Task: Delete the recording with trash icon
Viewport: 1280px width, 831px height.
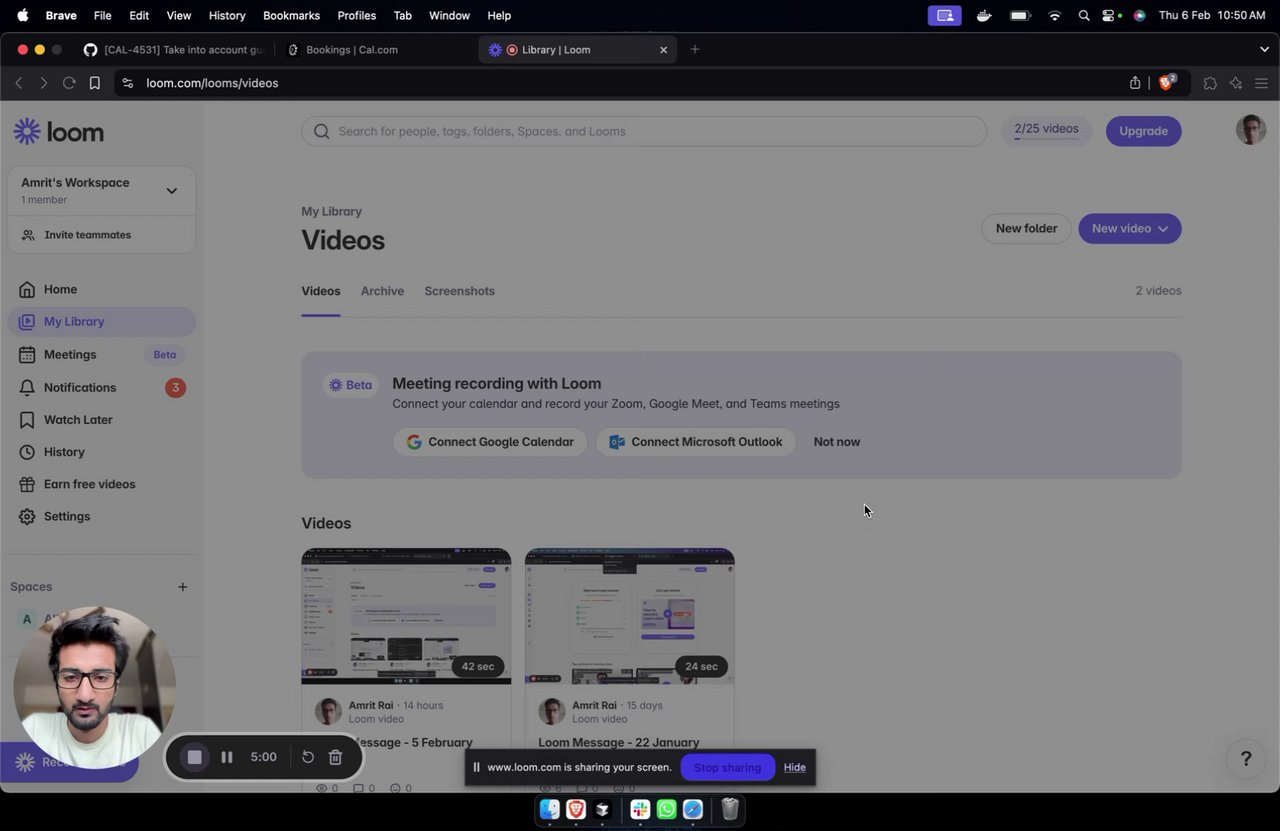Action: tap(336, 757)
